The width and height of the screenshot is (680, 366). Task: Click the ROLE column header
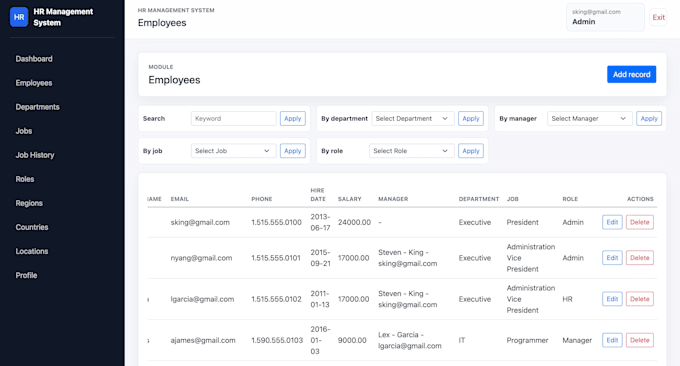(x=570, y=199)
